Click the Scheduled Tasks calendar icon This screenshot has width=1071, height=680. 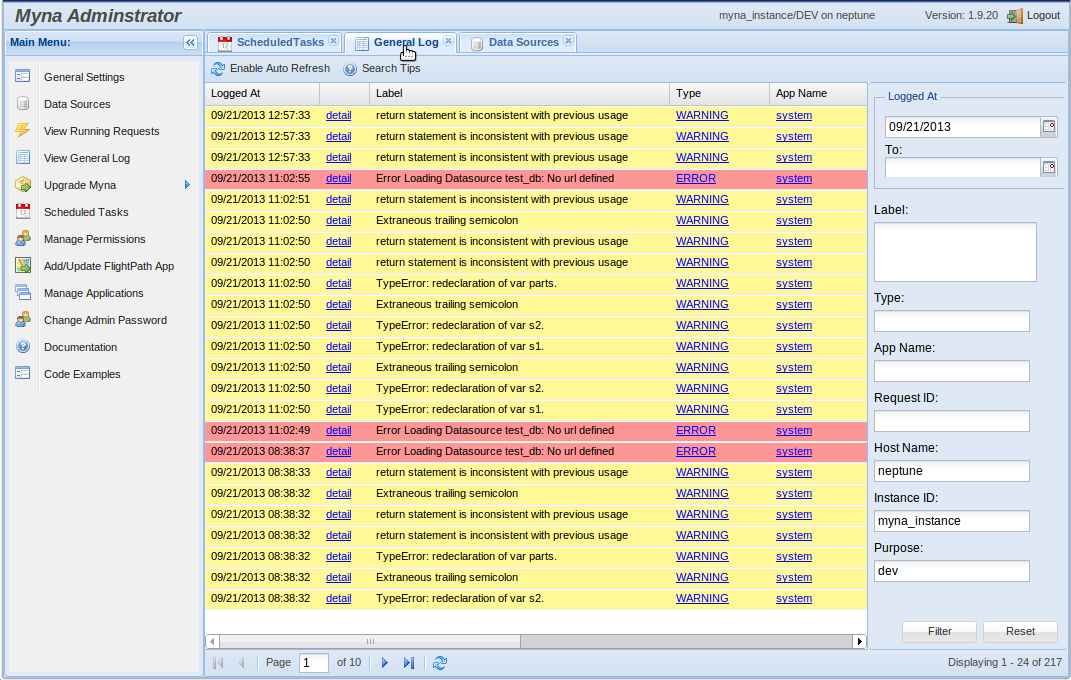22,212
